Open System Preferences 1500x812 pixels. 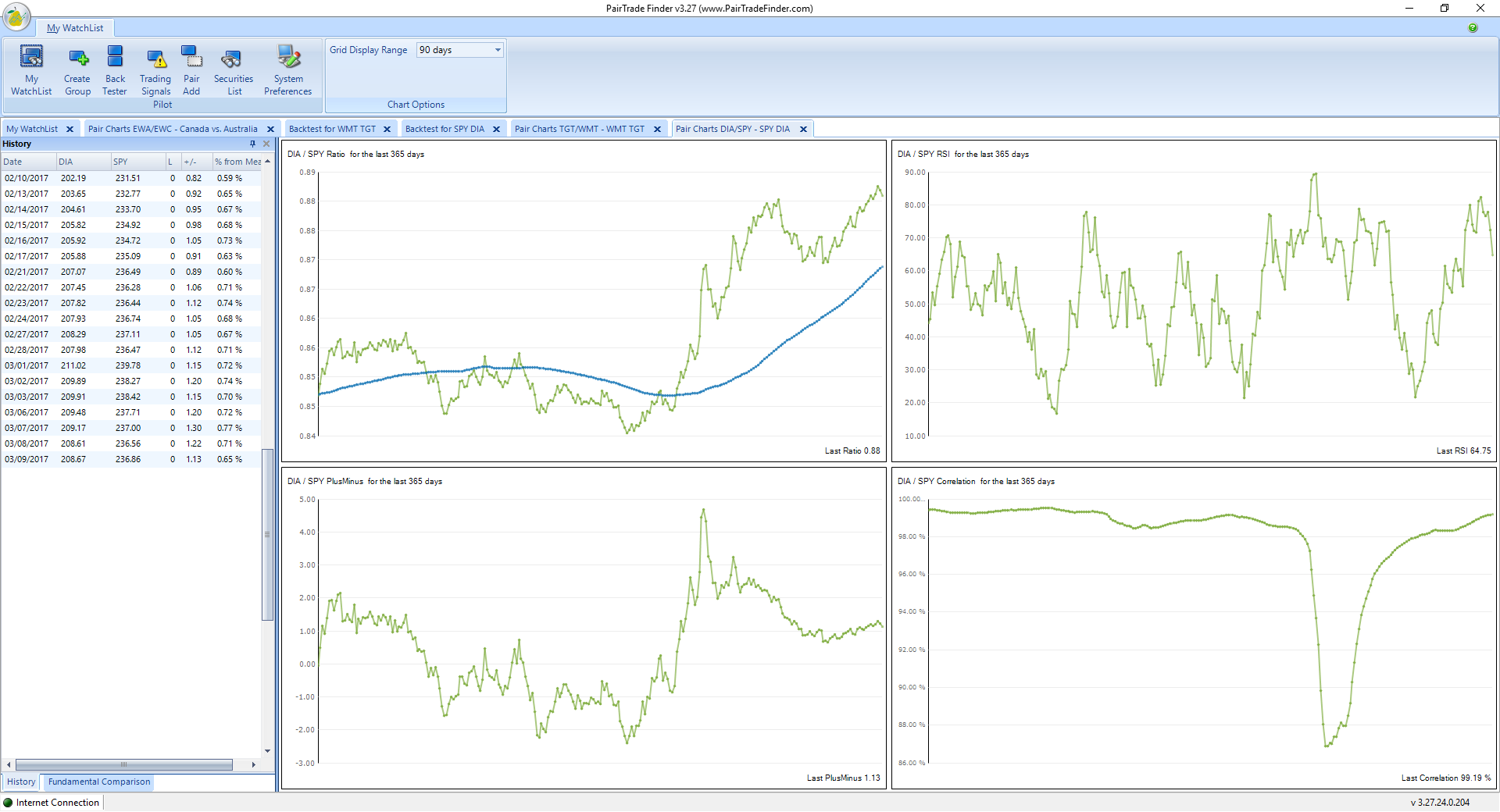(287, 69)
